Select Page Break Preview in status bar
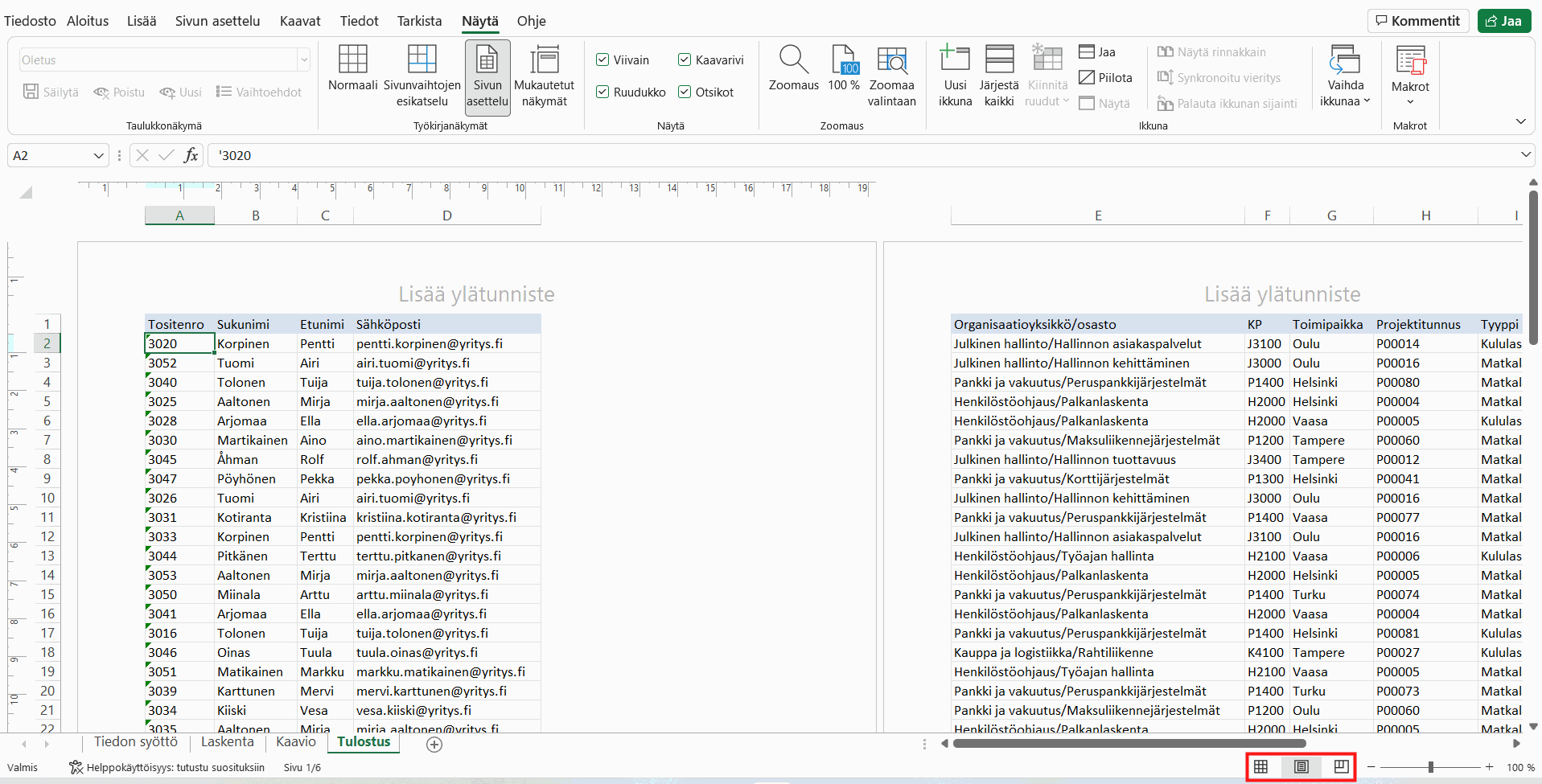The height and width of the screenshot is (784, 1542). 1341,767
